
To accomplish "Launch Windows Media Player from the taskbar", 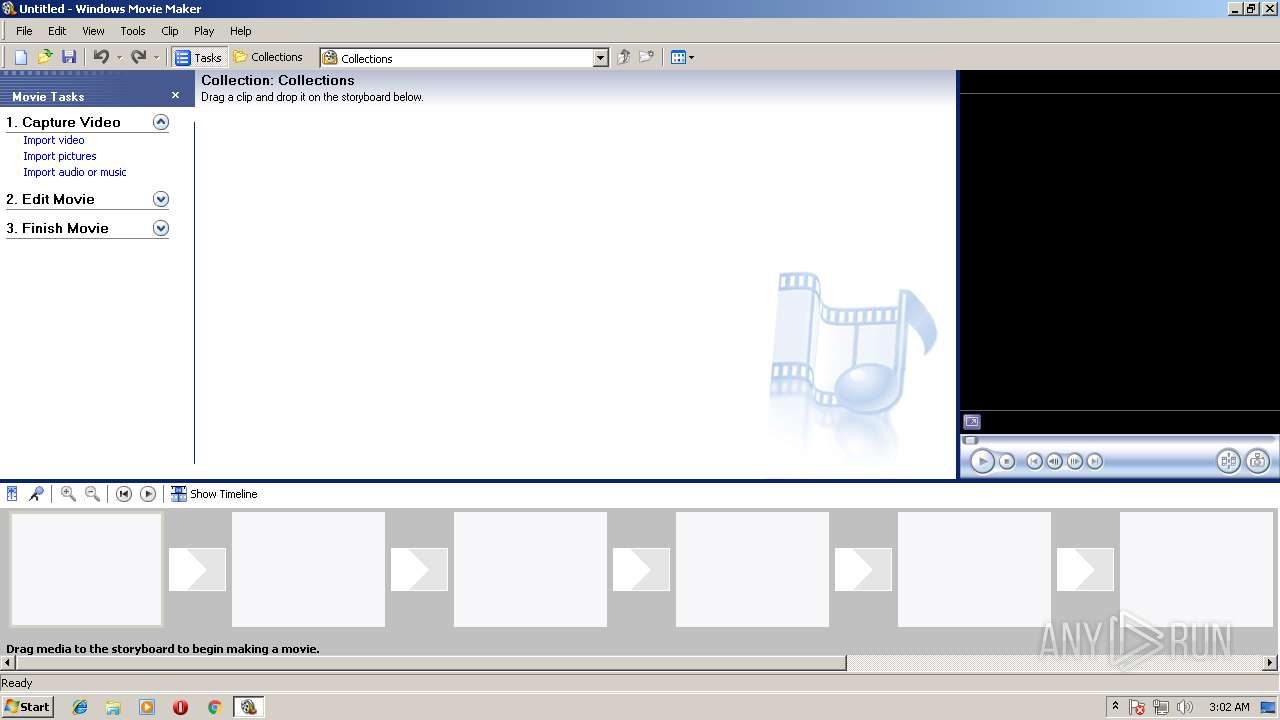I will [147, 707].
